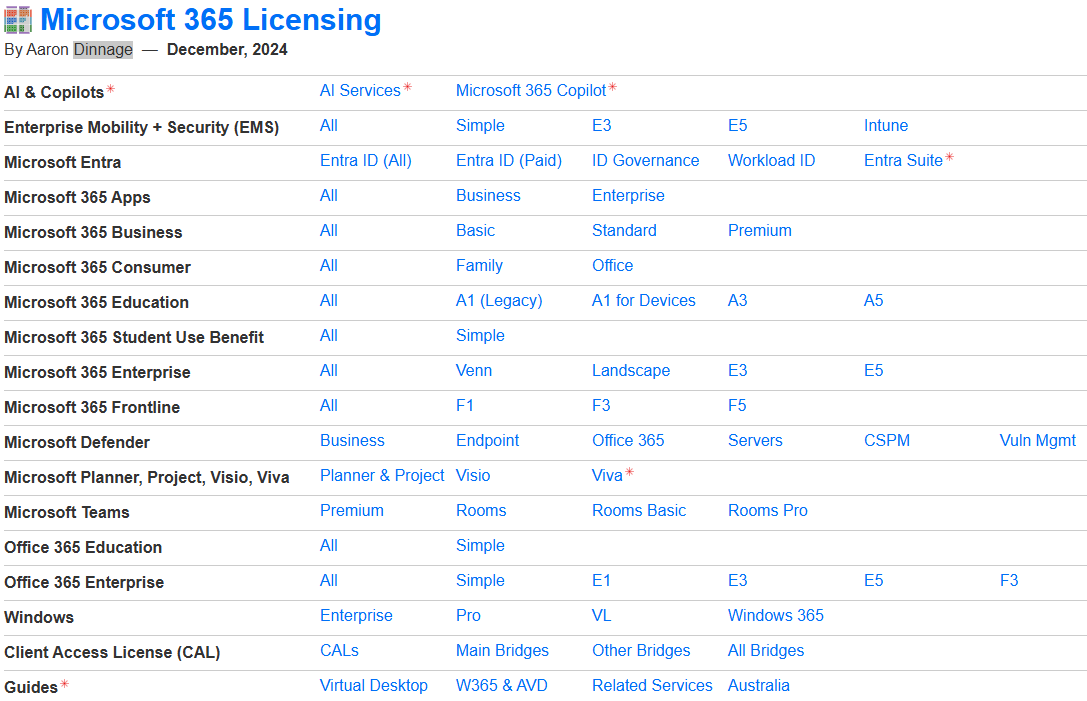This screenshot has height=701, width=1087.
Task: Open Microsoft 365 Business Premium
Action: point(760,230)
